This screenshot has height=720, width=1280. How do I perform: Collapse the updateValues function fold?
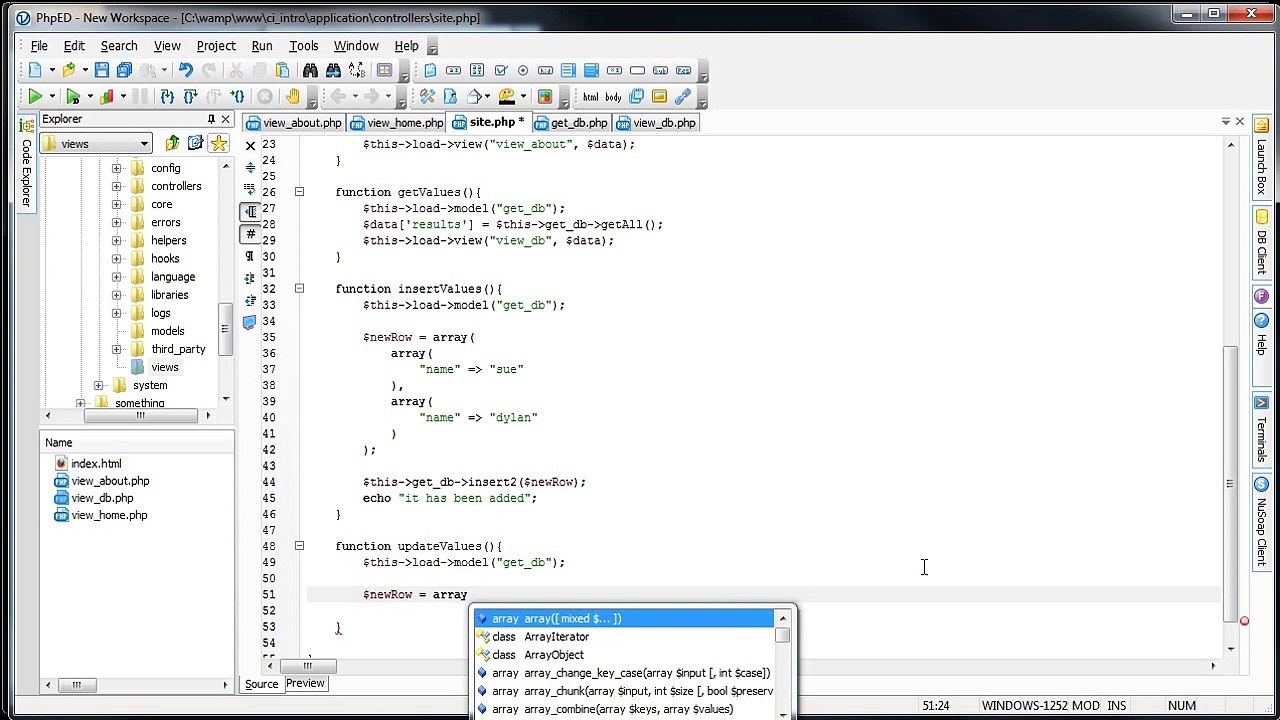pyautogui.click(x=299, y=546)
